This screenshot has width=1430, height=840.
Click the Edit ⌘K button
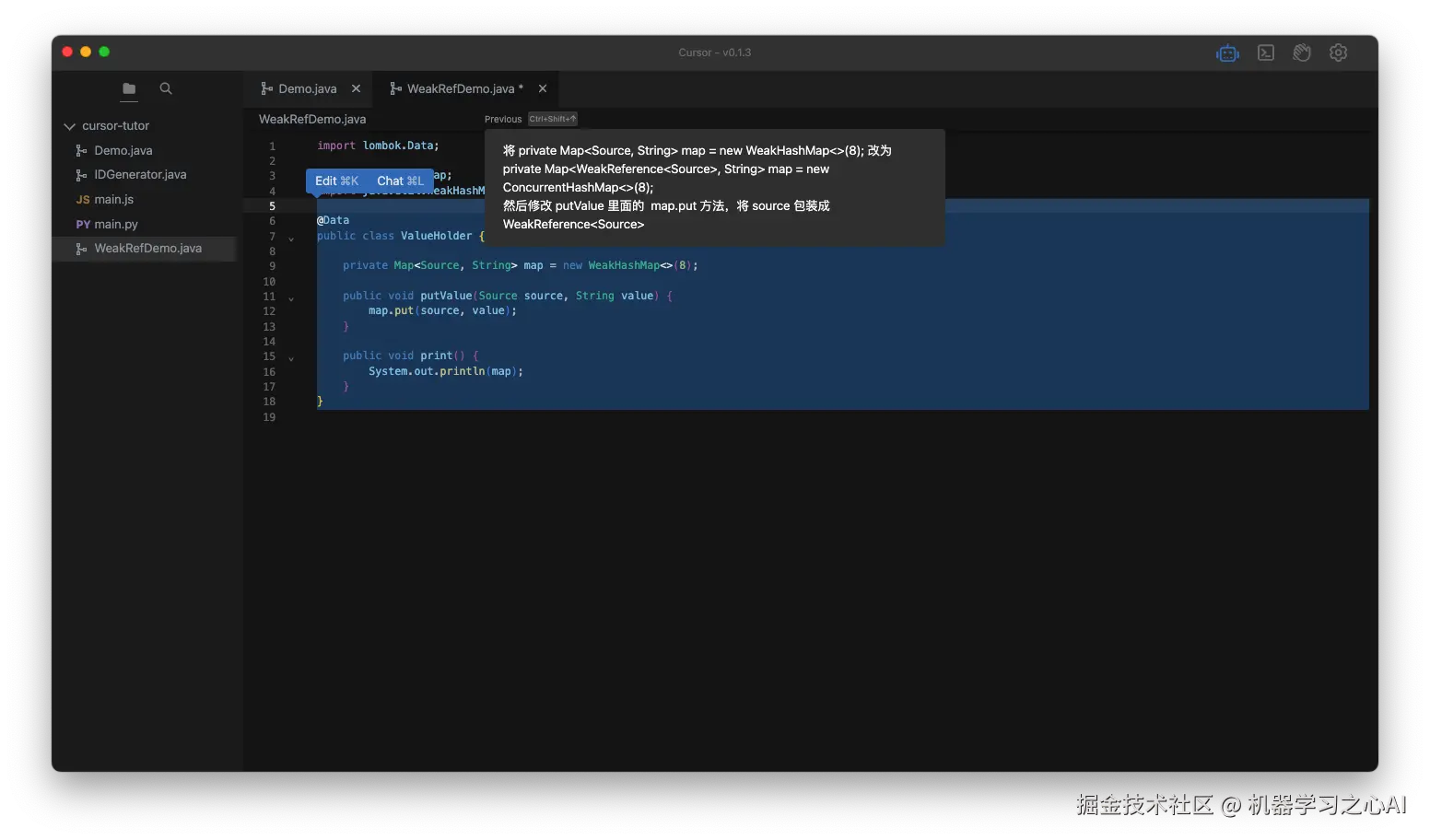[336, 181]
